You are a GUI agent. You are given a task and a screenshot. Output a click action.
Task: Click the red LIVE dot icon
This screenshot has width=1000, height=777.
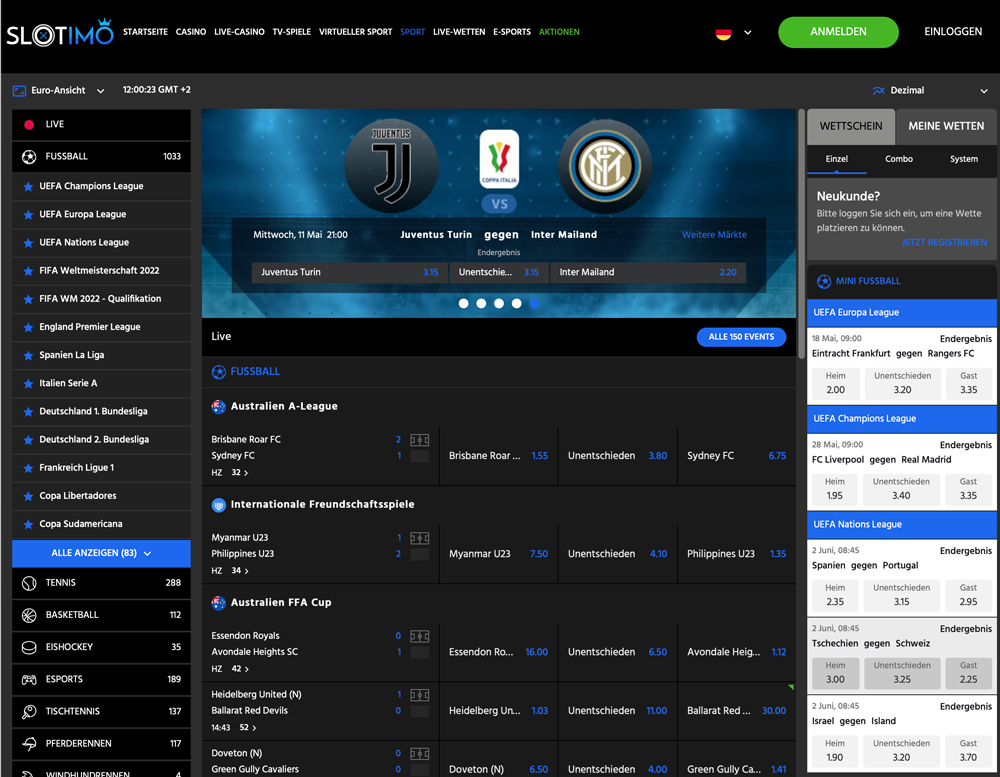[29, 124]
